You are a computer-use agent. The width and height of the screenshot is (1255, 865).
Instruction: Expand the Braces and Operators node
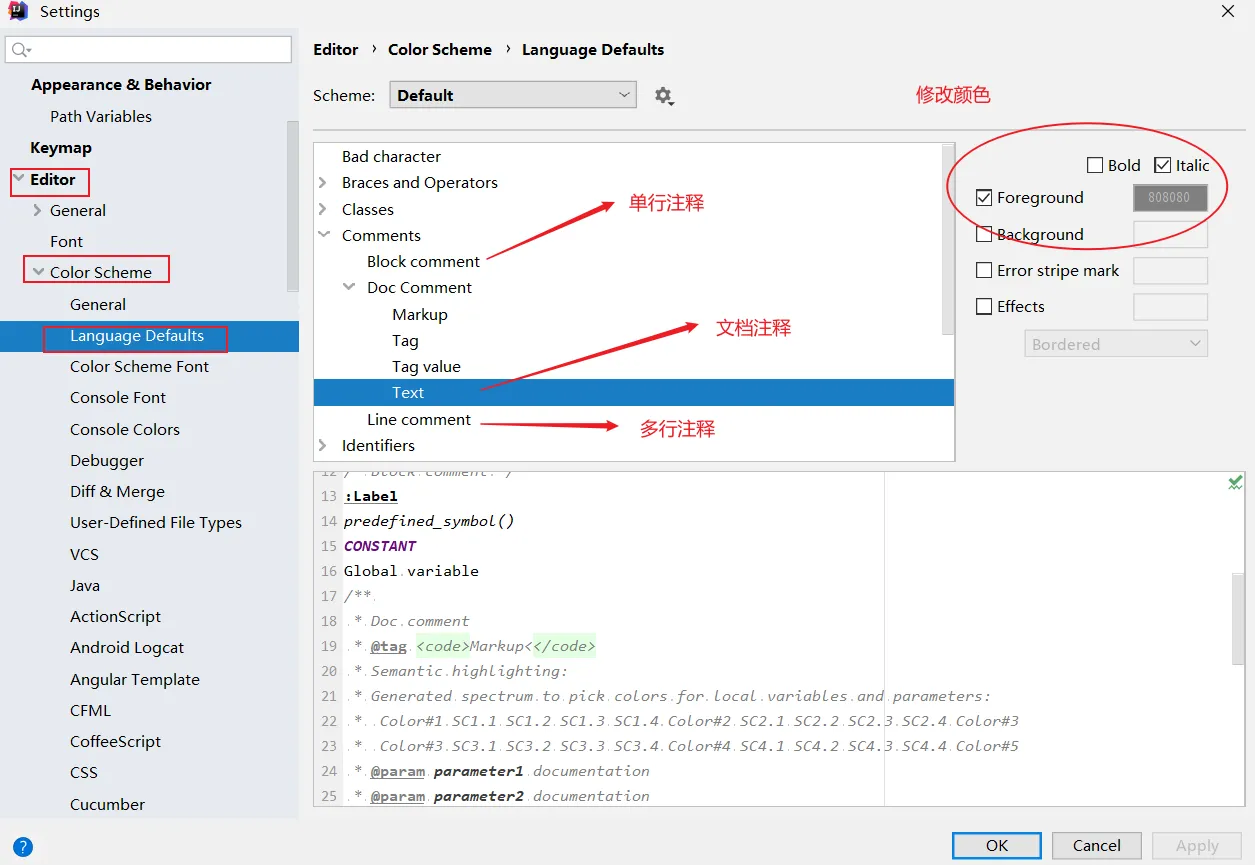[x=323, y=183]
